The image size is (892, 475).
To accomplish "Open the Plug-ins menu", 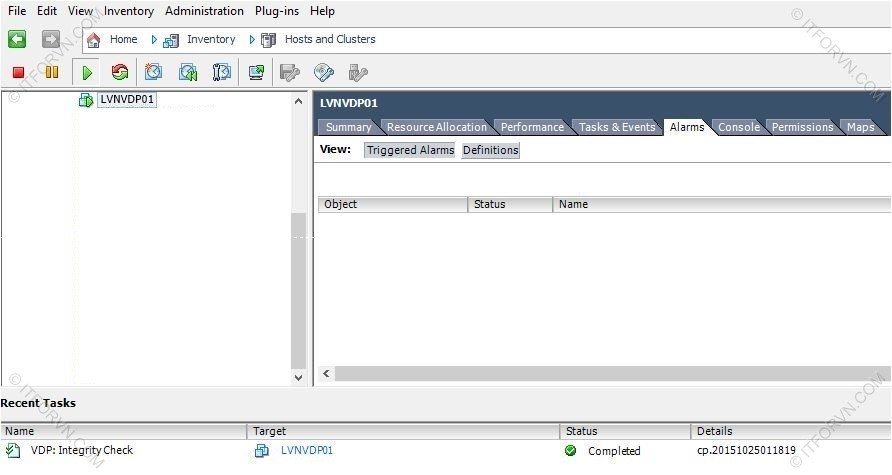I will tap(276, 11).
